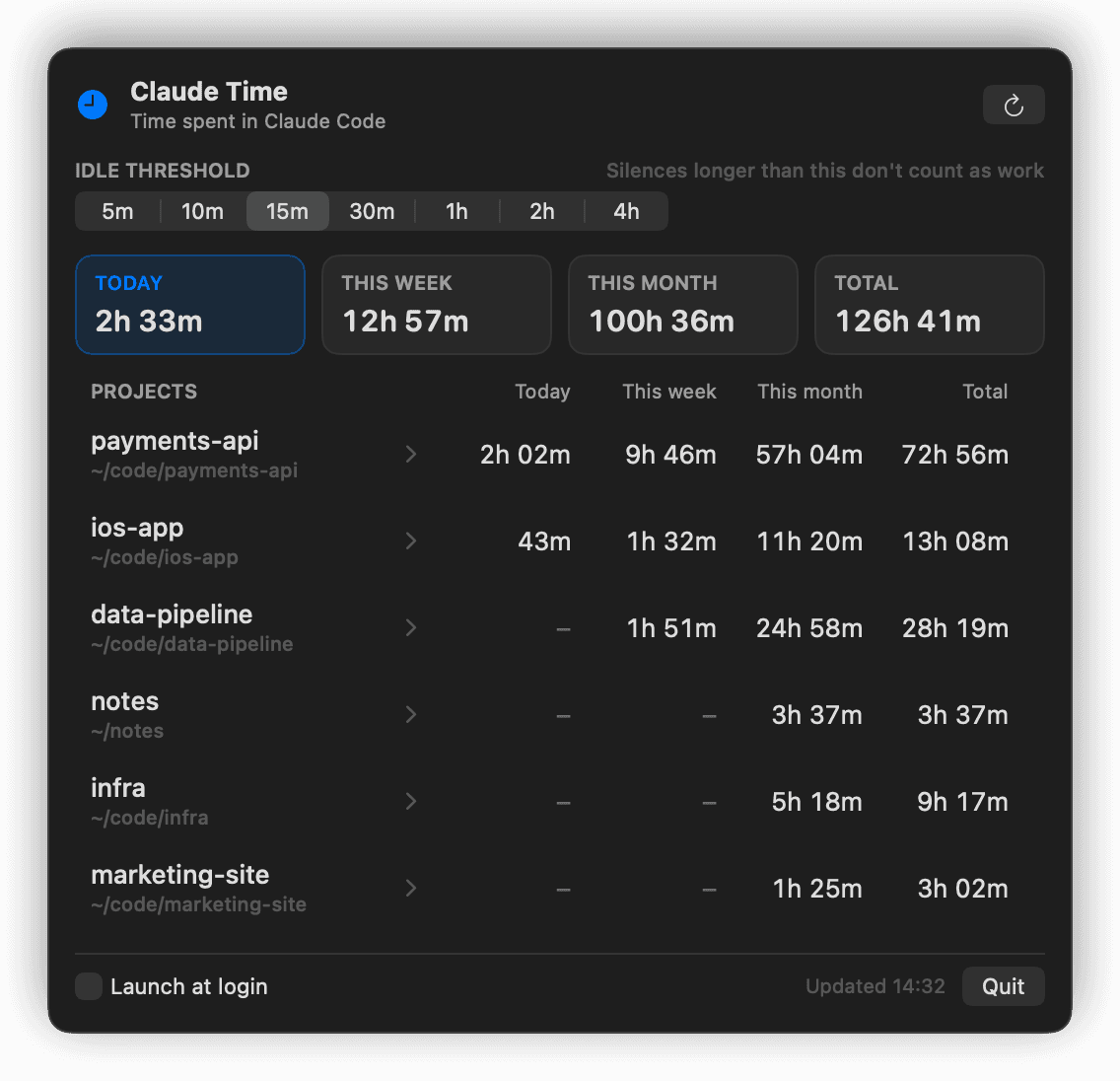The width and height of the screenshot is (1120, 1081).
Task: Click the notes project name
Action: 125,701
